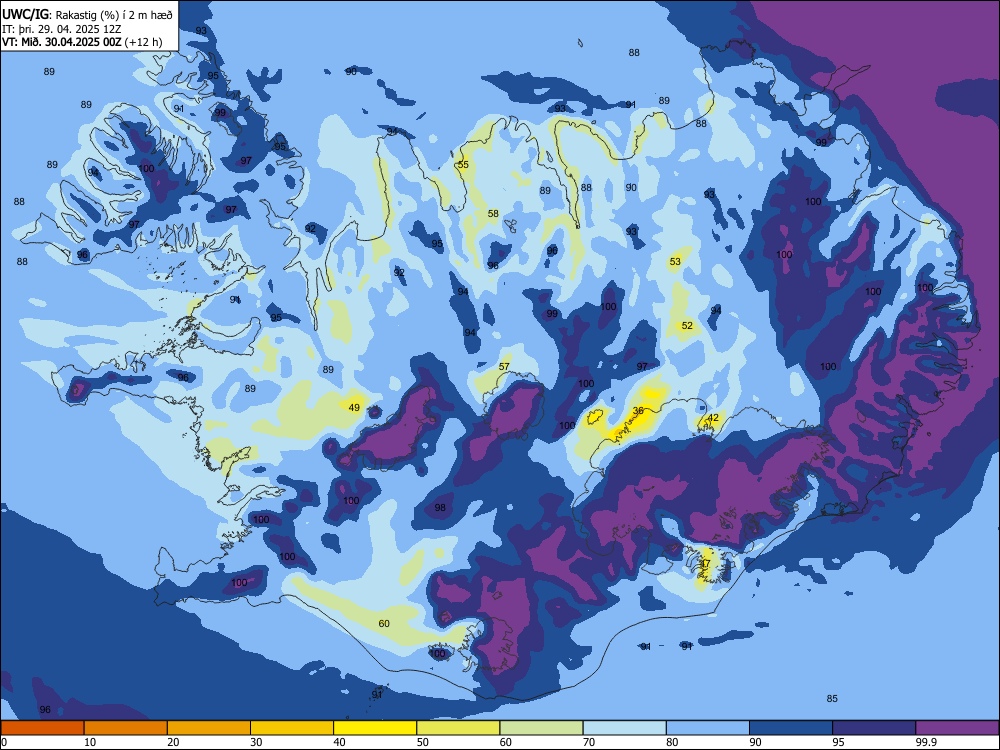Click the legend tick label '50'
This screenshot has height=750, width=1000.
pyautogui.click(x=423, y=742)
